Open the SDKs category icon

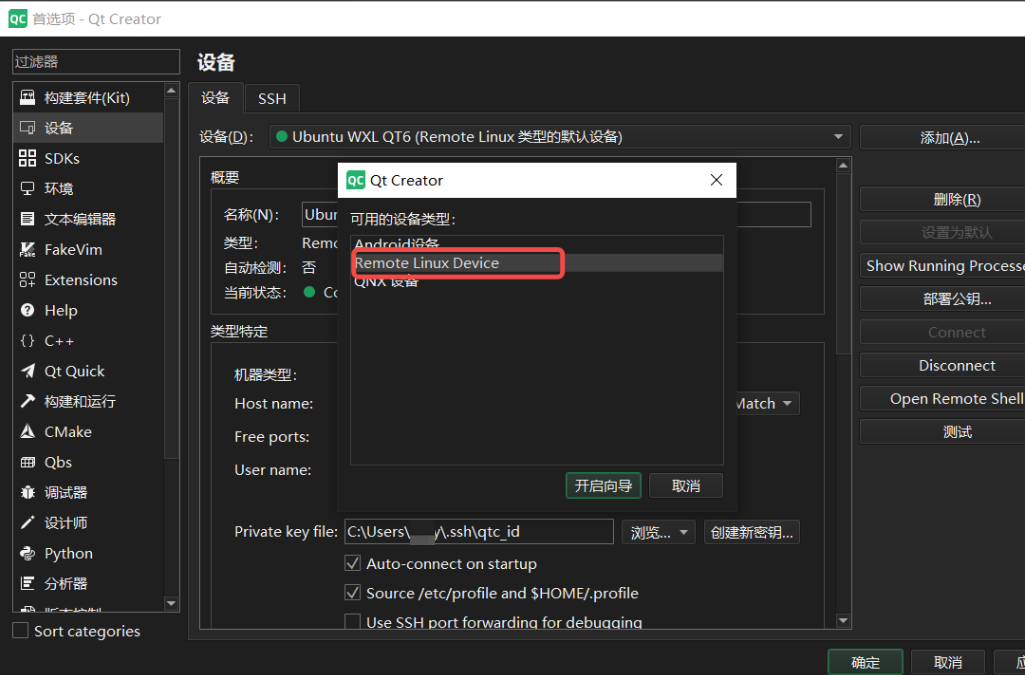pyautogui.click(x=27, y=158)
